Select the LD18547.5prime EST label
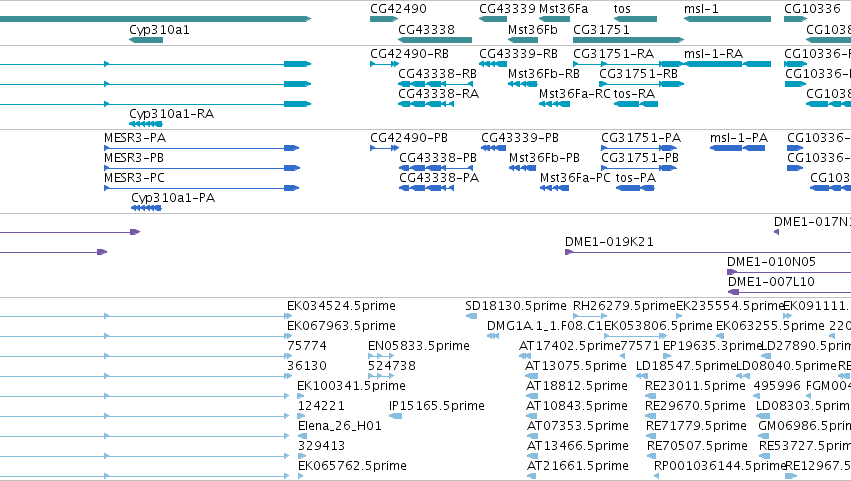 click(686, 366)
